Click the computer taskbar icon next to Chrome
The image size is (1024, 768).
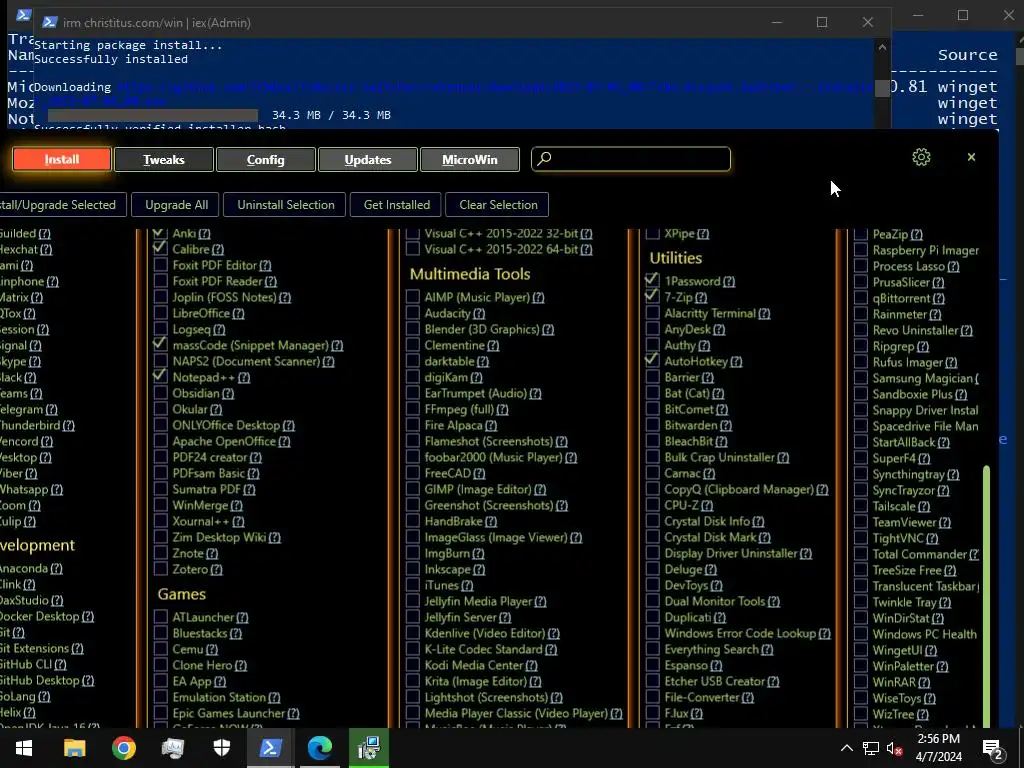click(172, 748)
